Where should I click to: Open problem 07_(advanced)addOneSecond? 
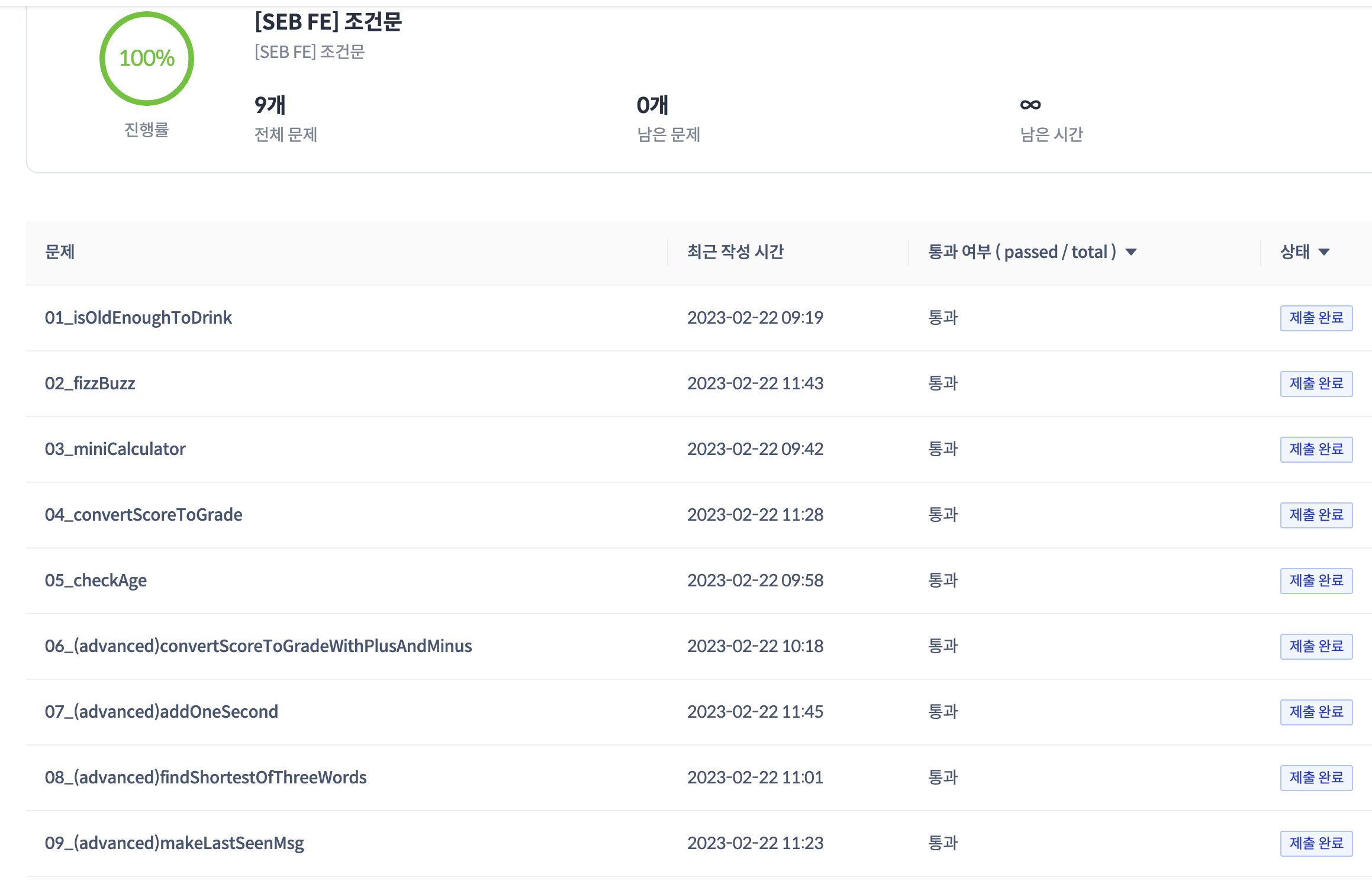point(162,712)
